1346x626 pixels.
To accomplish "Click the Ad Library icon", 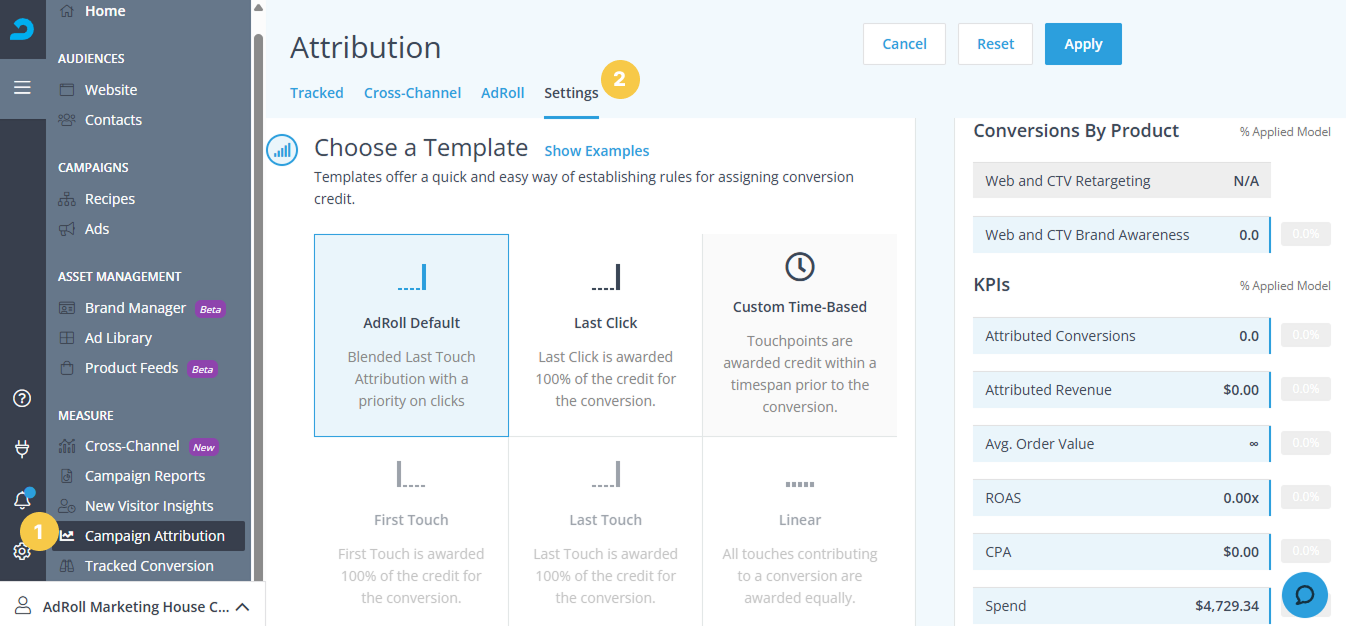I will click(x=67, y=338).
